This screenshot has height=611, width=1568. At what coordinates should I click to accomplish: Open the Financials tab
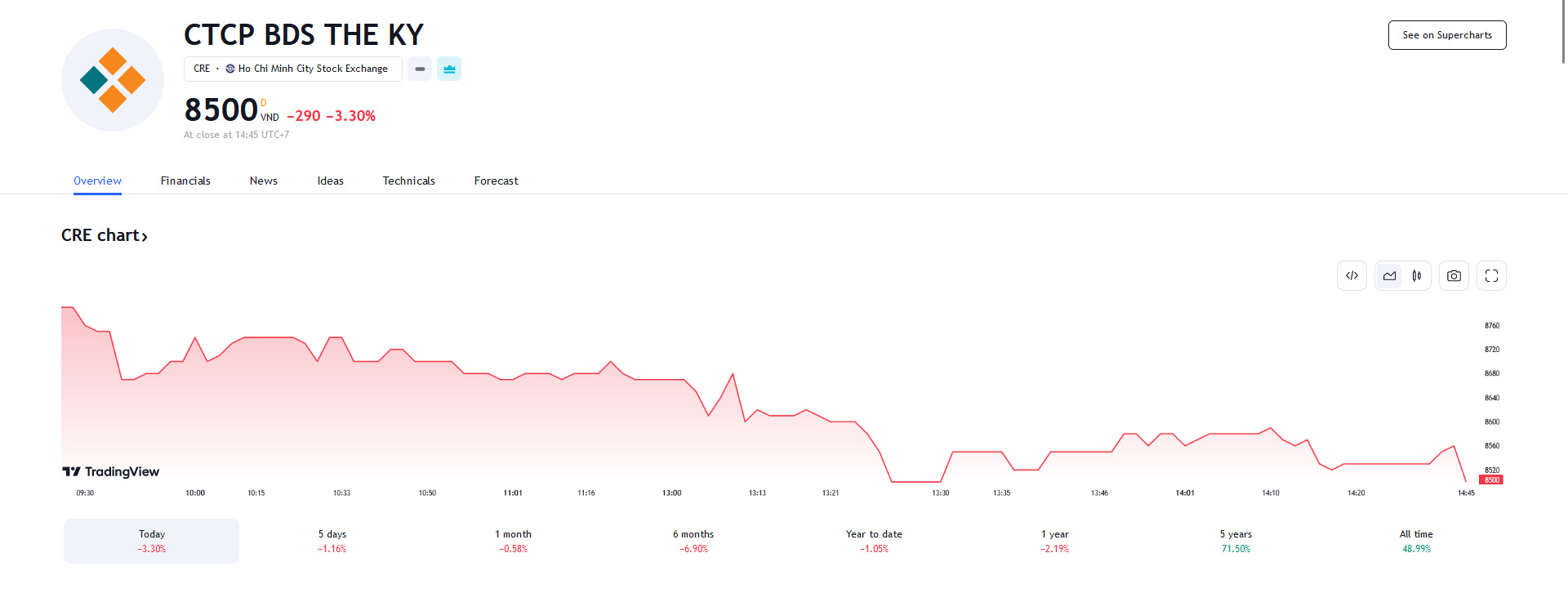click(x=185, y=181)
